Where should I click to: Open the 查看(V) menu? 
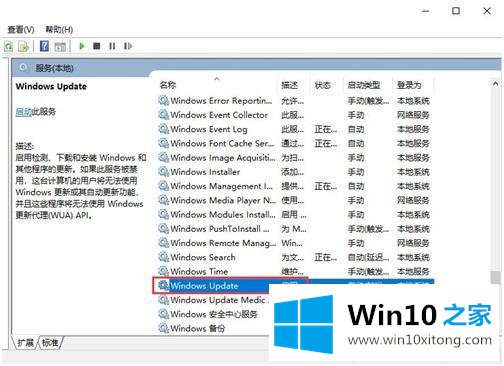pyautogui.click(x=21, y=30)
